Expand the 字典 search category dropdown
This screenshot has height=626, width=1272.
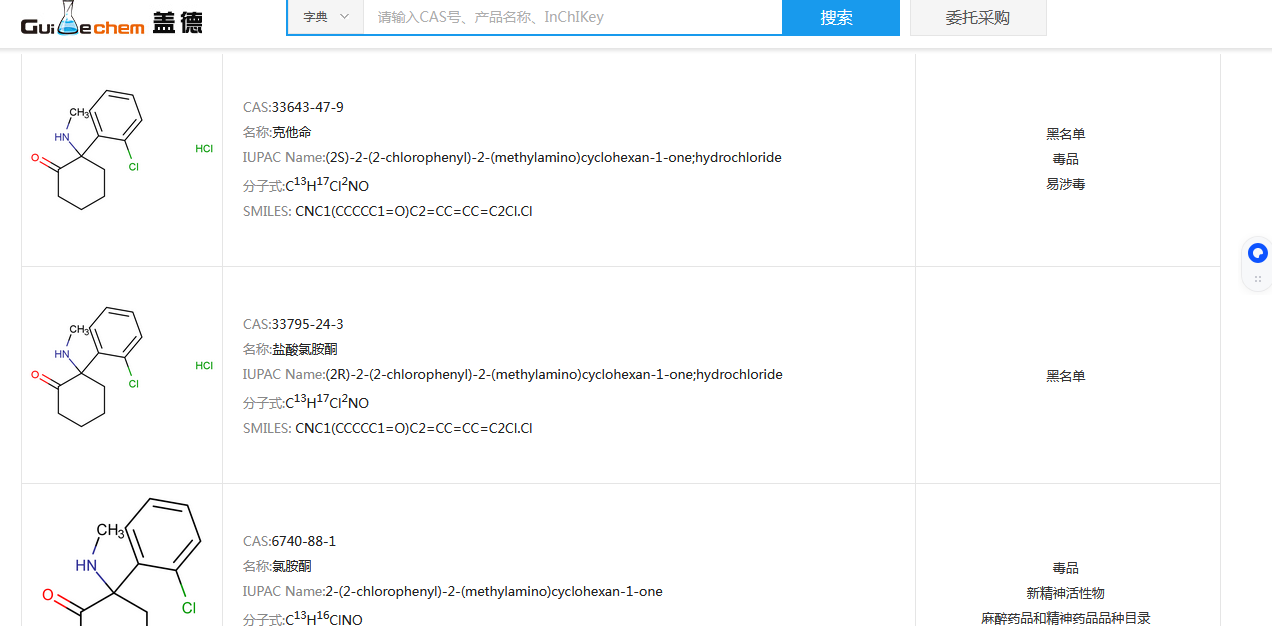325,17
